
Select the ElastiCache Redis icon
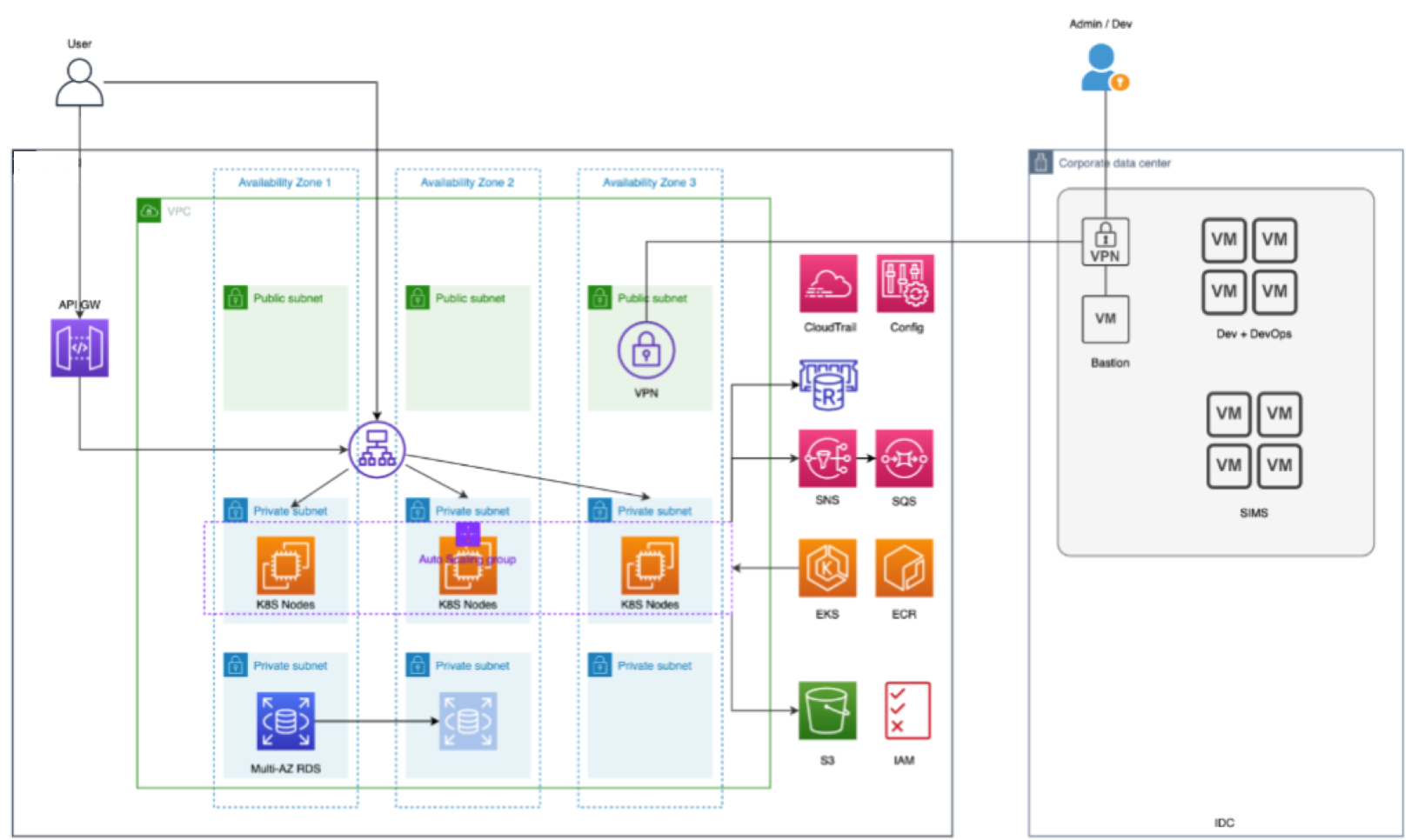[828, 384]
